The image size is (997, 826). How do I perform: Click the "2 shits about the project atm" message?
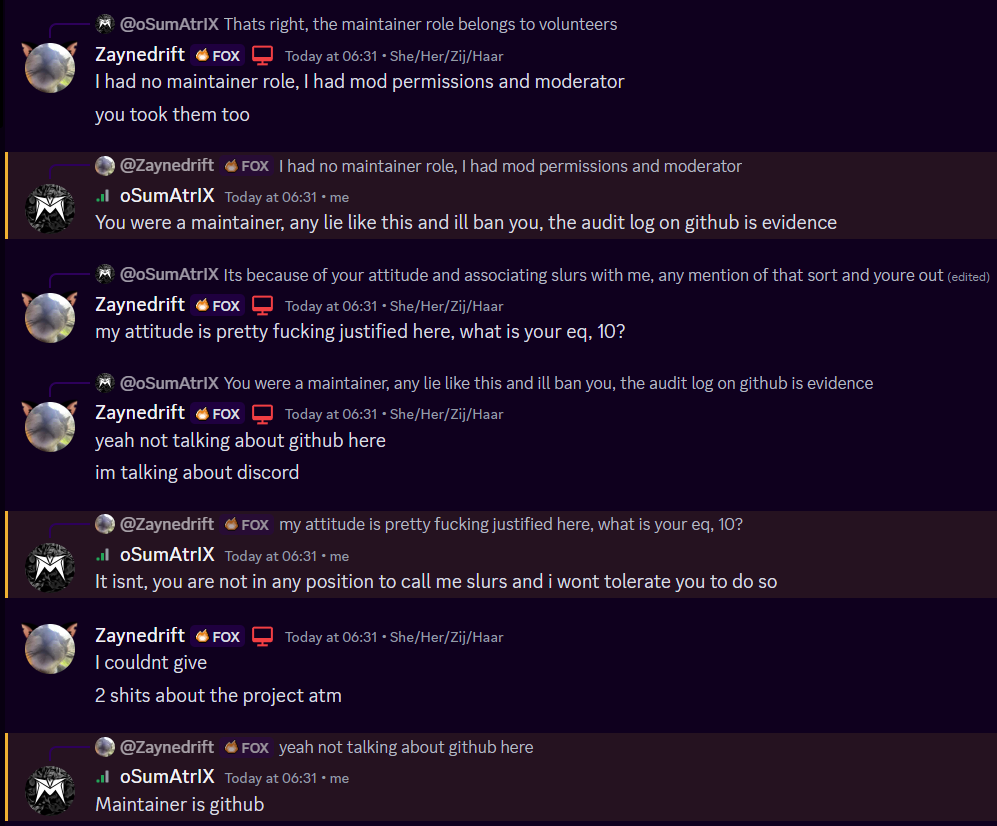[x=218, y=695]
